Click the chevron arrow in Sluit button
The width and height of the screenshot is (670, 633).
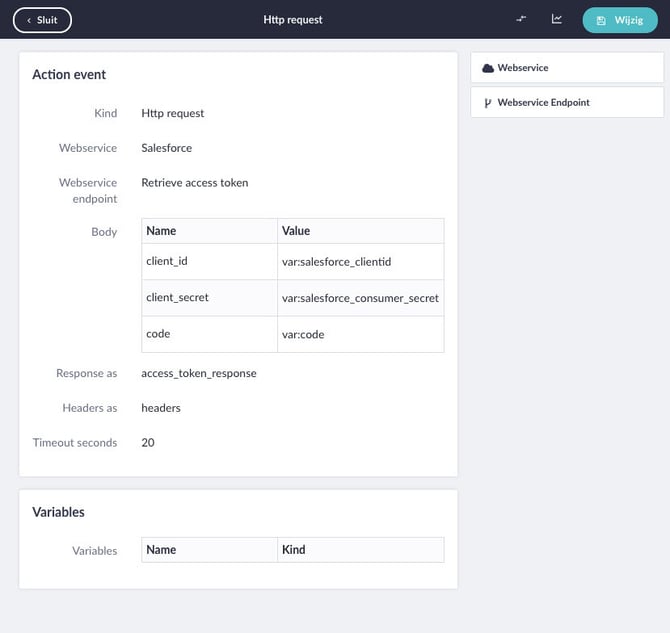29,21
